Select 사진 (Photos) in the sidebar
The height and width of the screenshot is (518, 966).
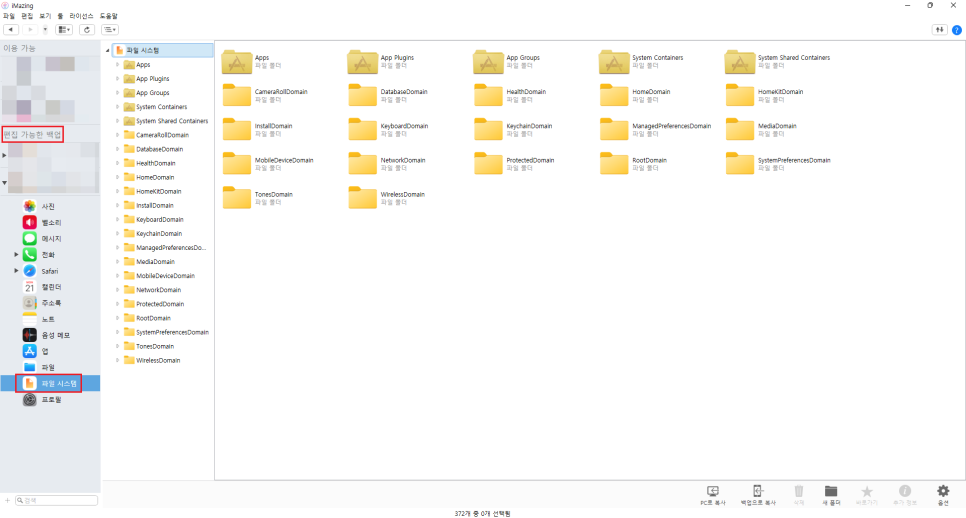[49, 206]
